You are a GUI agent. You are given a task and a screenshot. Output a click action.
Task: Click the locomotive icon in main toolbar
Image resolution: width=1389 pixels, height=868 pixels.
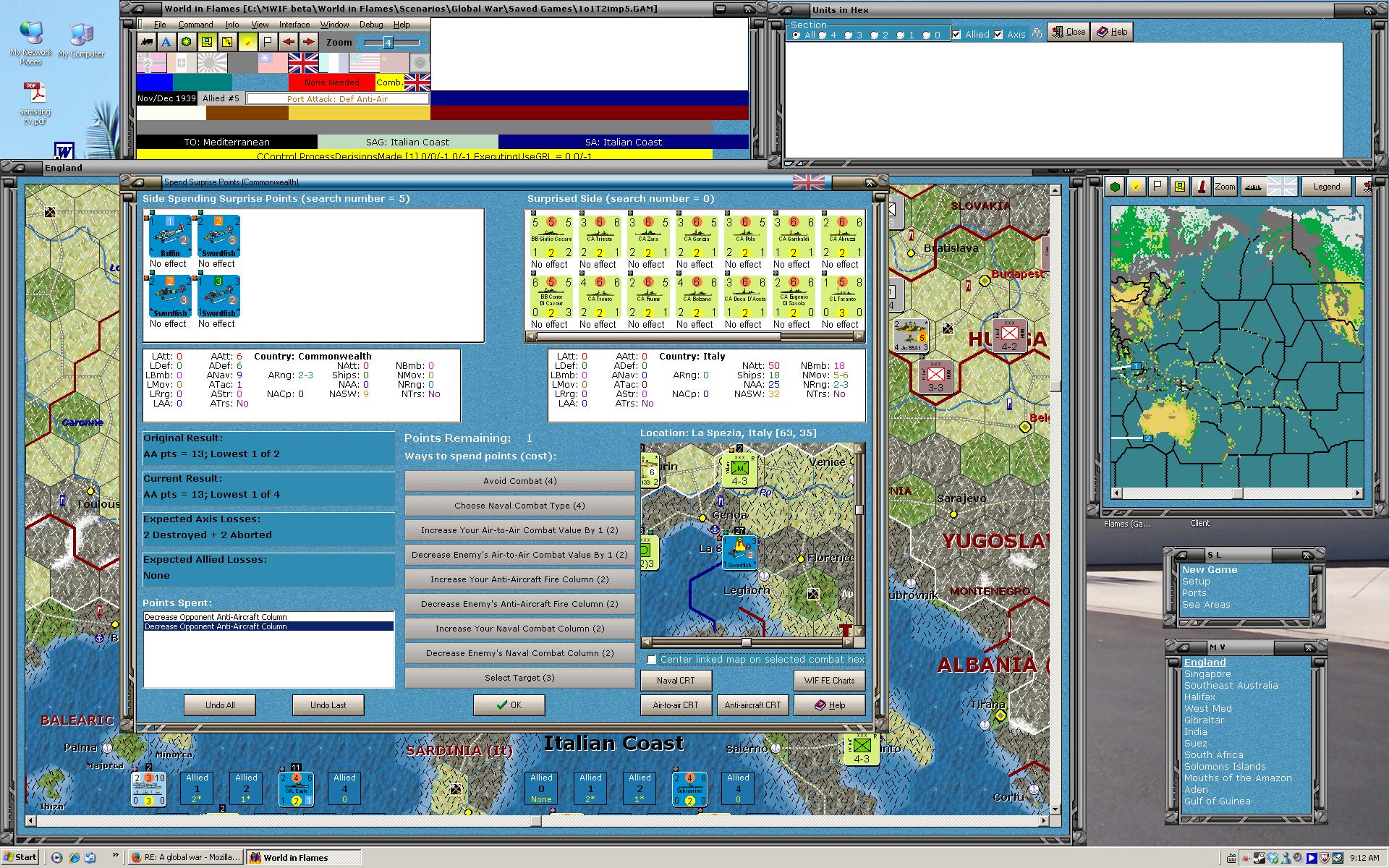(x=147, y=42)
